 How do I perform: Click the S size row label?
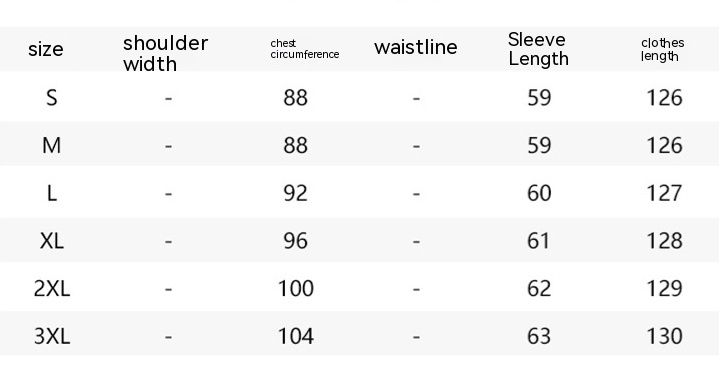[52, 98]
